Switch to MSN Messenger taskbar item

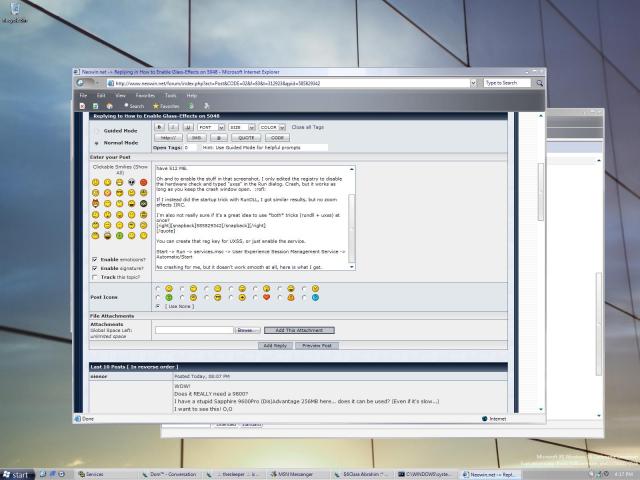(297, 474)
